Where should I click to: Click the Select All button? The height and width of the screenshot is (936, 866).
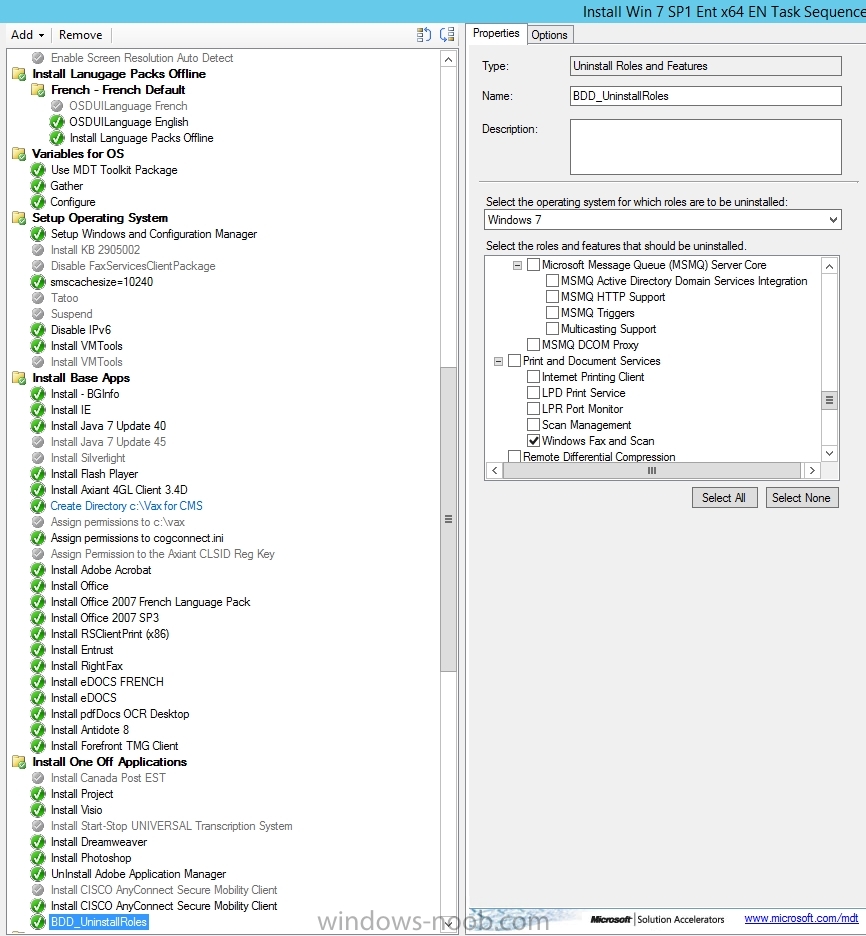click(x=724, y=498)
